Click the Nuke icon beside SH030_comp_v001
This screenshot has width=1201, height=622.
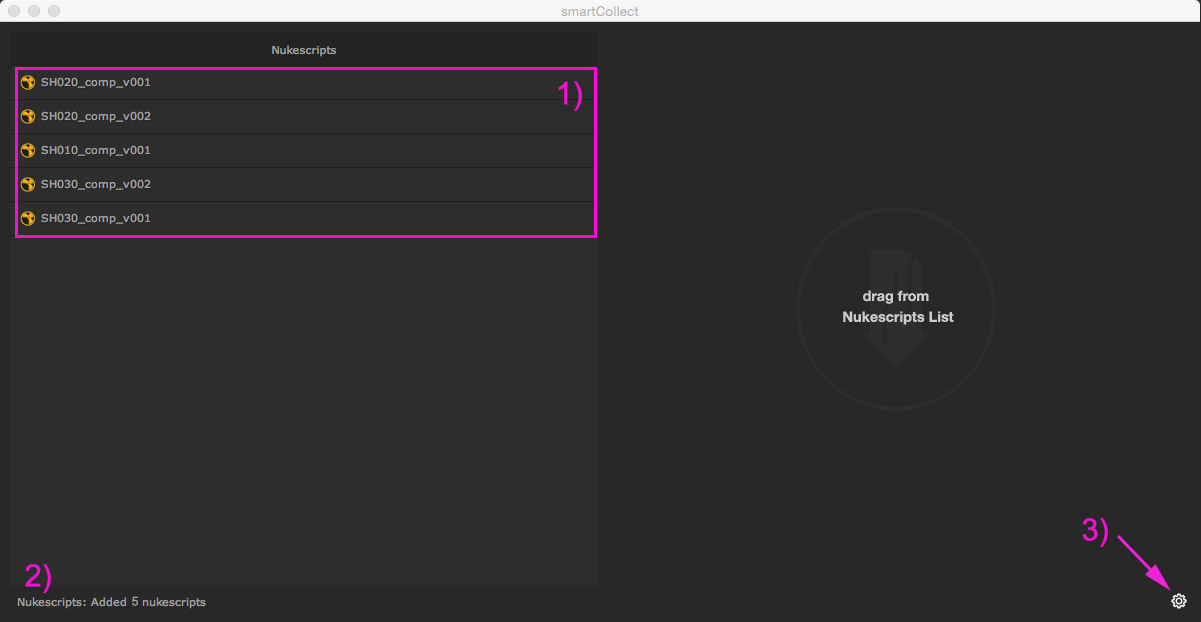(28, 218)
